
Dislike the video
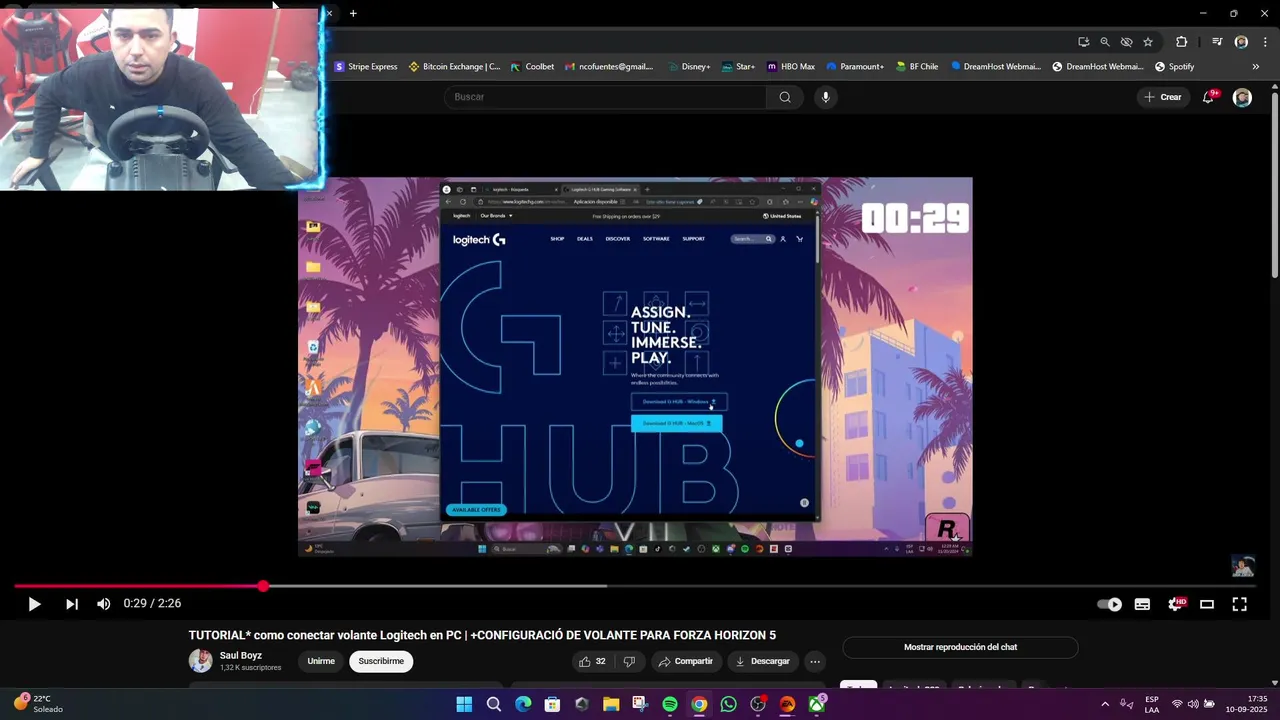coord(629,661)
